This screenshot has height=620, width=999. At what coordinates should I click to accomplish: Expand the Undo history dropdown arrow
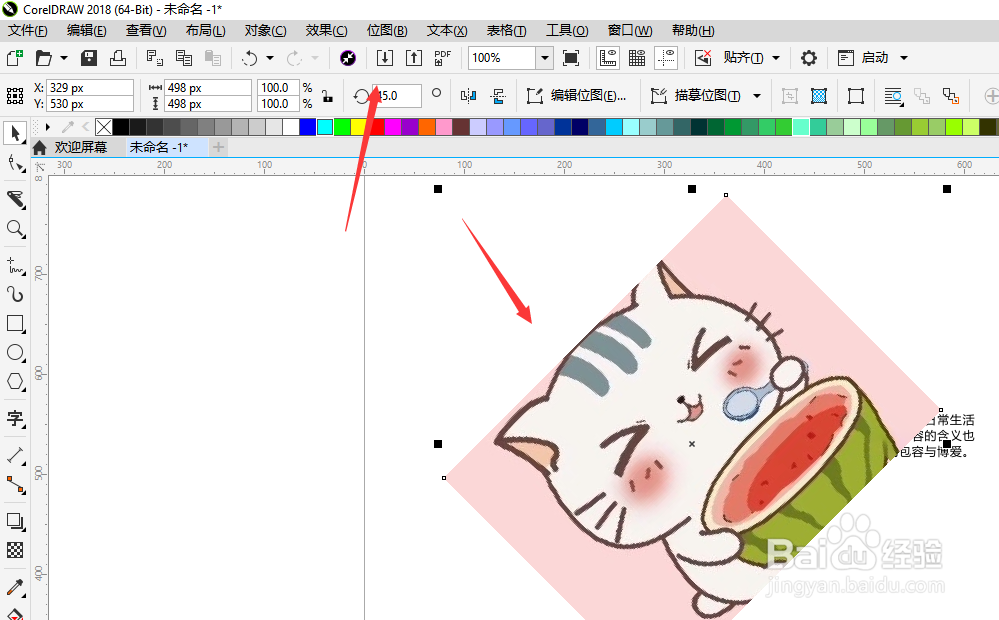[270, 58]
